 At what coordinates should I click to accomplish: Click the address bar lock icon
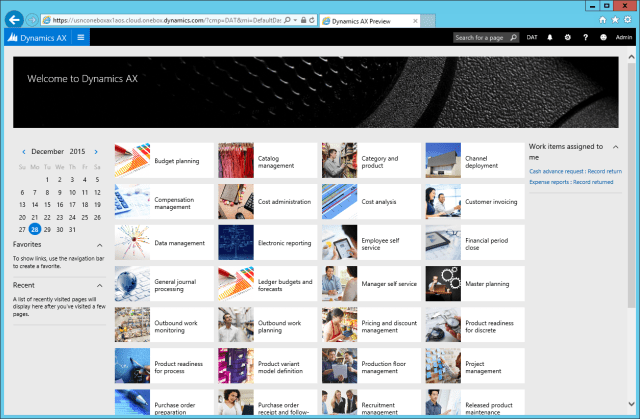(x=303, y=20)
